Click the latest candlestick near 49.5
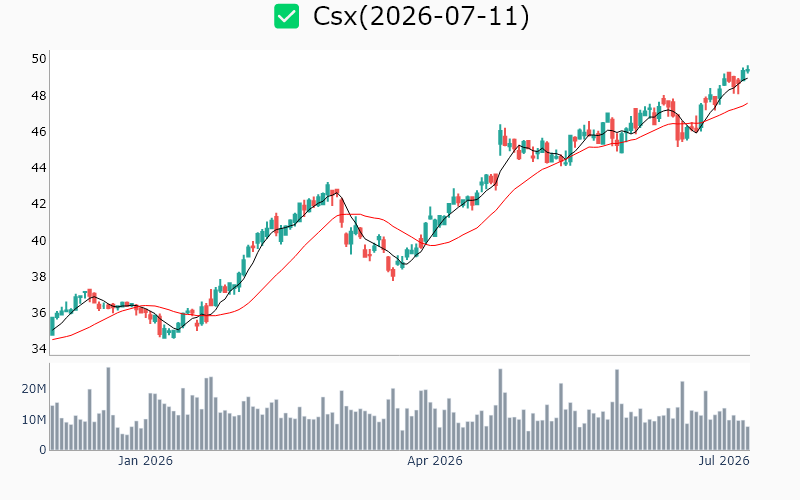This screenshot has height=500, width=800. pos(748,70)
